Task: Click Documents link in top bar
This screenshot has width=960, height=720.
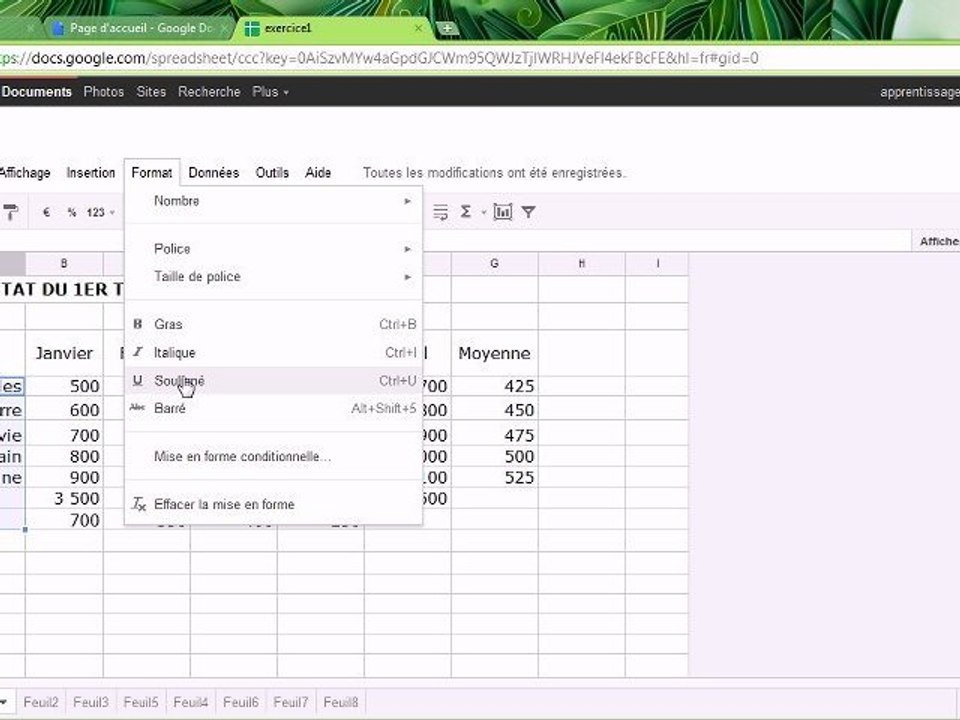Action: point(36,91)
